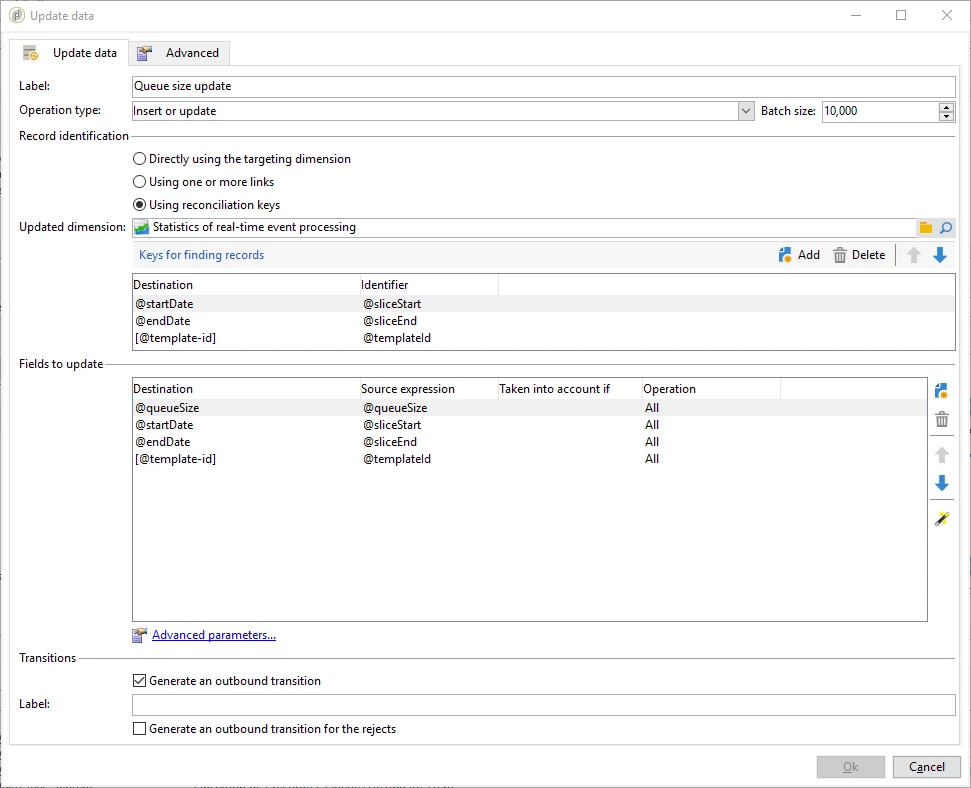Click the @sliceStart identifier in keys

(392, 304)
